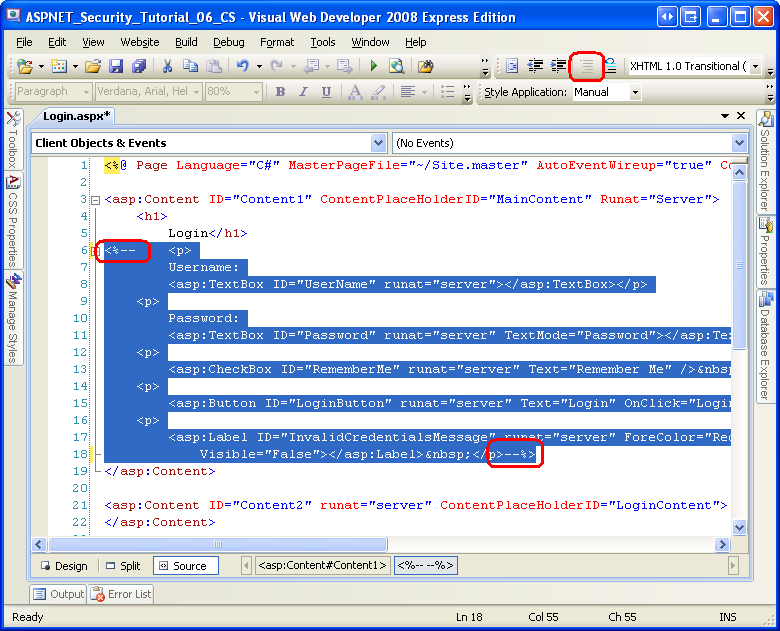The width and height of the screenshot is (780, 631).
Task: Click the Decrease Indent icon
Action: coord(535,66)
